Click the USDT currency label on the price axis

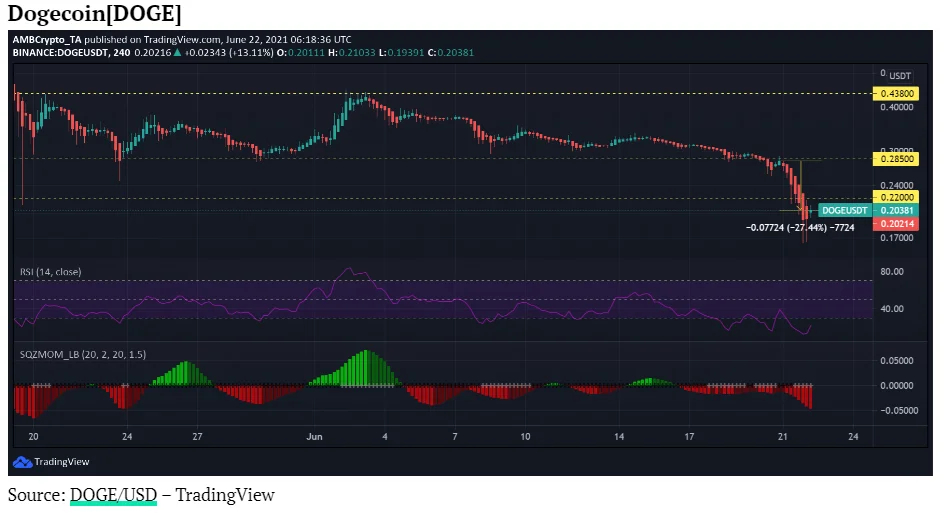900,76
